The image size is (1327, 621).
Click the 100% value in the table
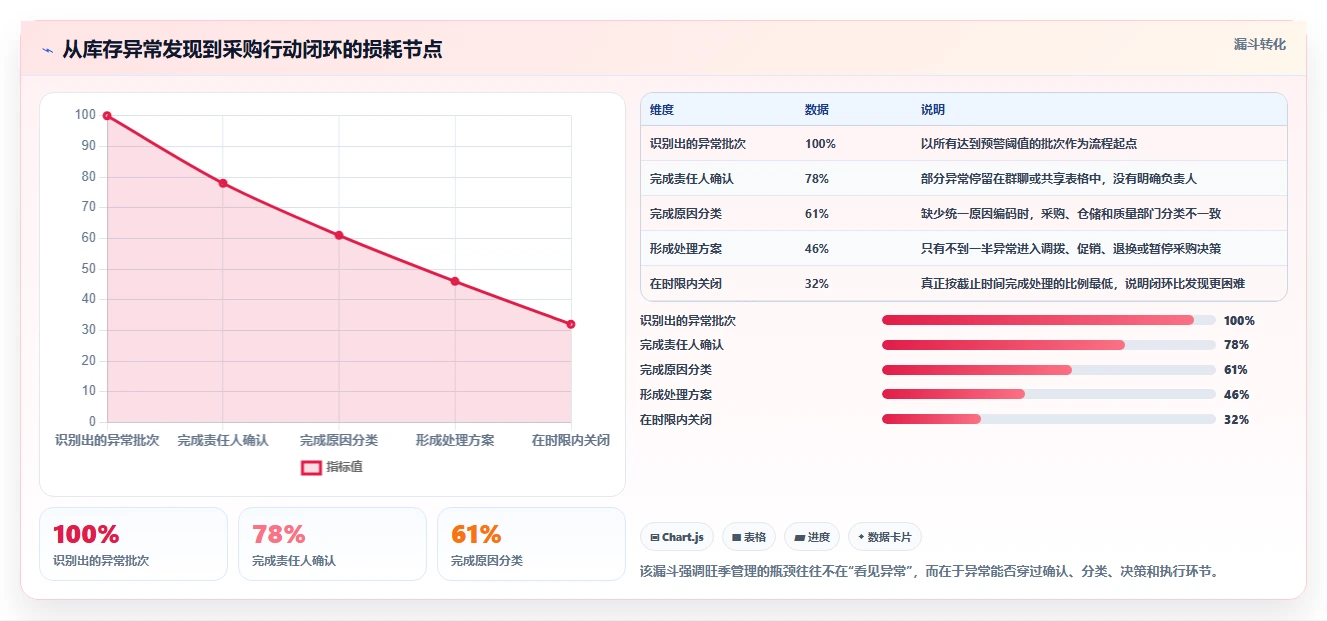coord(820,144)
